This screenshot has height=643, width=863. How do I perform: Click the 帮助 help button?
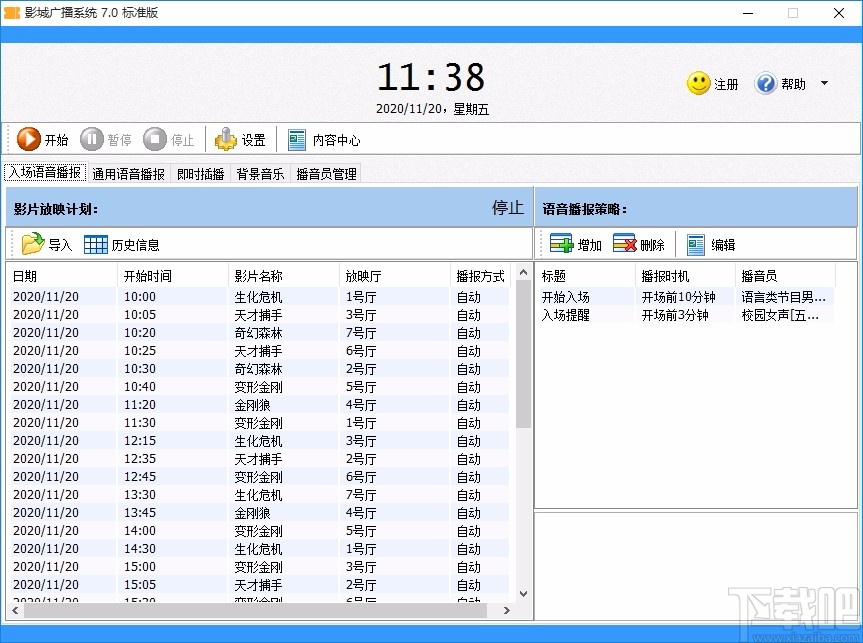(790, 84)
